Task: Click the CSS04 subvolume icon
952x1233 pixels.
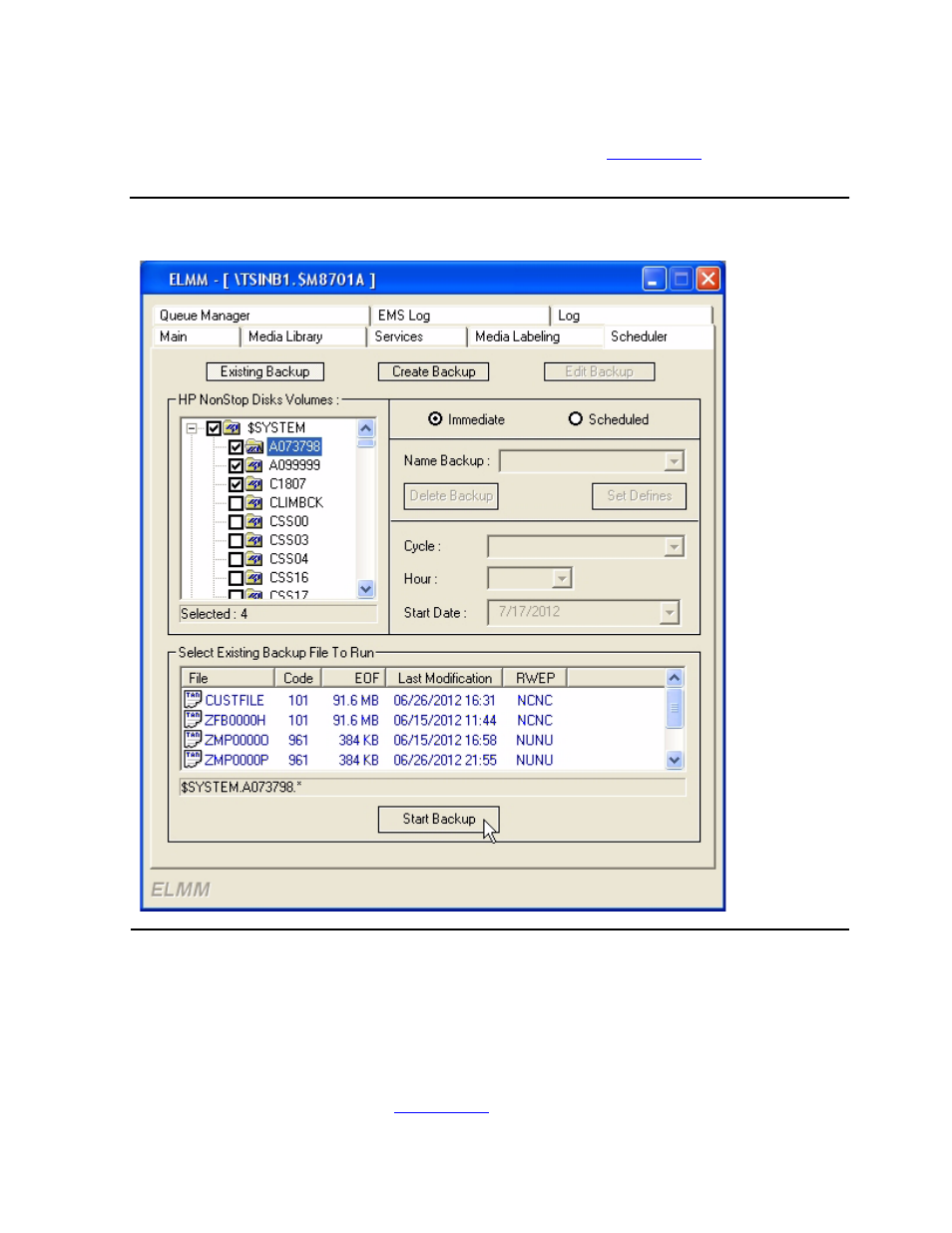Action: point(254,559)
